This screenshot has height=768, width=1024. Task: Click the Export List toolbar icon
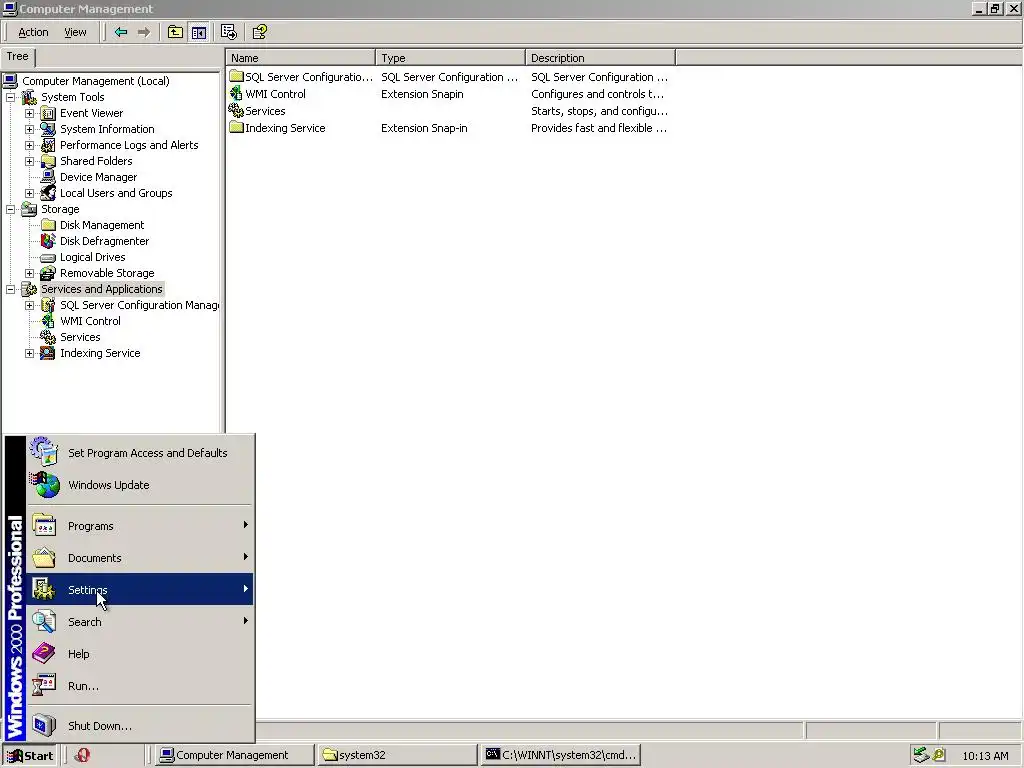[229, 32]
